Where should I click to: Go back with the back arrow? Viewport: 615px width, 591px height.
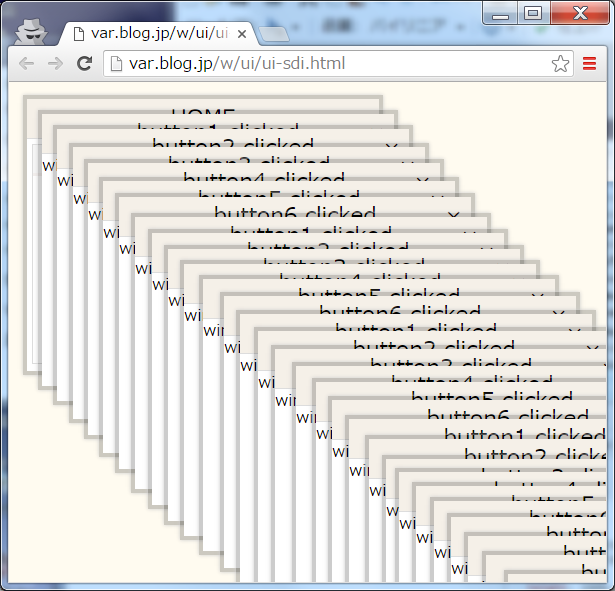[x=26, y=64]
